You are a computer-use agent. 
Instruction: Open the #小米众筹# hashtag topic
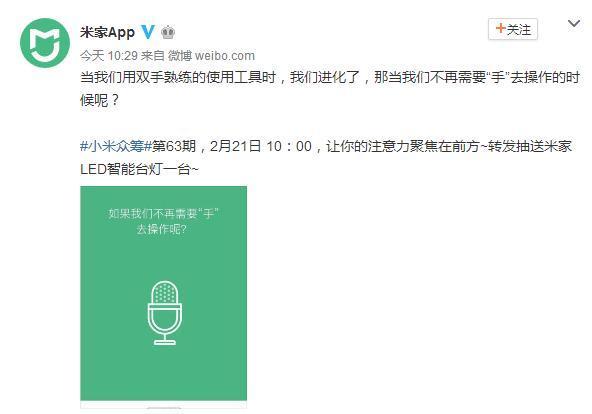[x=116, y=146]
